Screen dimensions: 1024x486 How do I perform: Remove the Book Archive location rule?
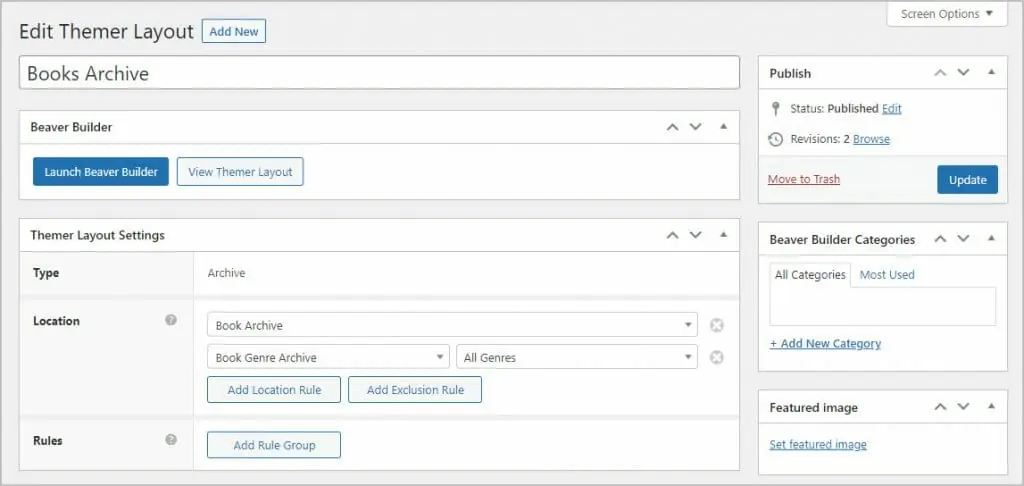click(716, 325)
